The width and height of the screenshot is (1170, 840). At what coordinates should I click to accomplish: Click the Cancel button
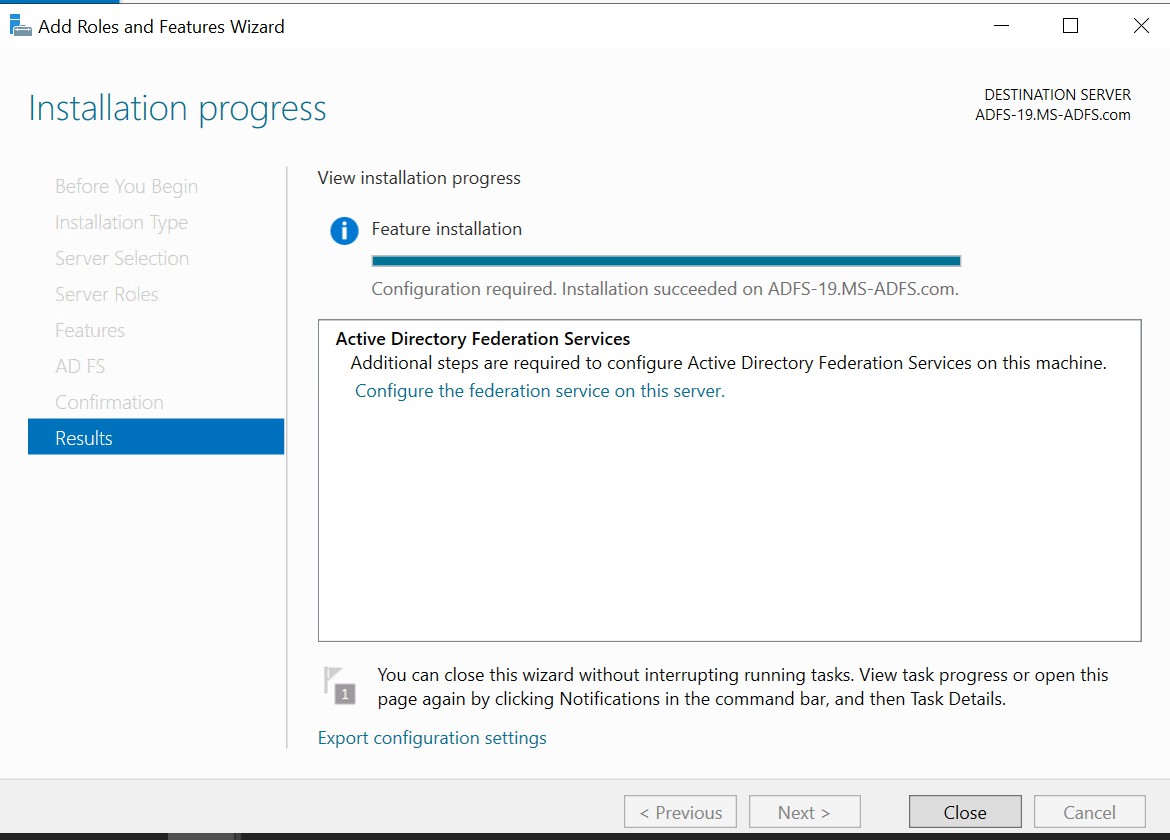pos(1089,812)
